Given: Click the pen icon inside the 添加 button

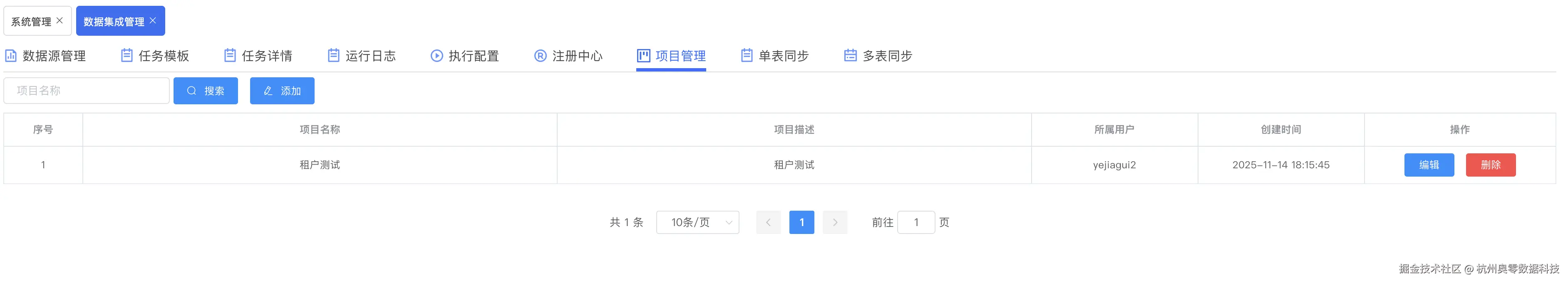Looking at the screenshot, I should coord(268,91).
